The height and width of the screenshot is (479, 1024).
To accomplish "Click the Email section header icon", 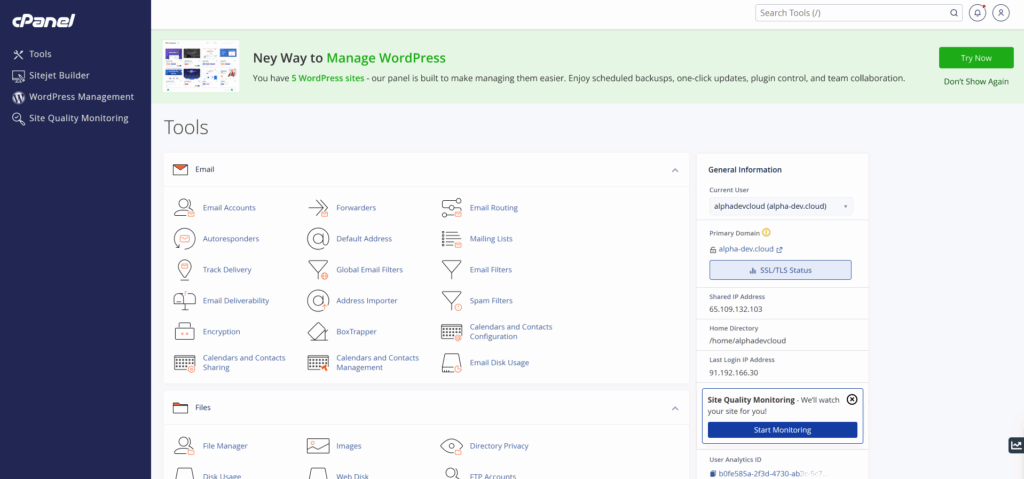I will pos(180,170).
